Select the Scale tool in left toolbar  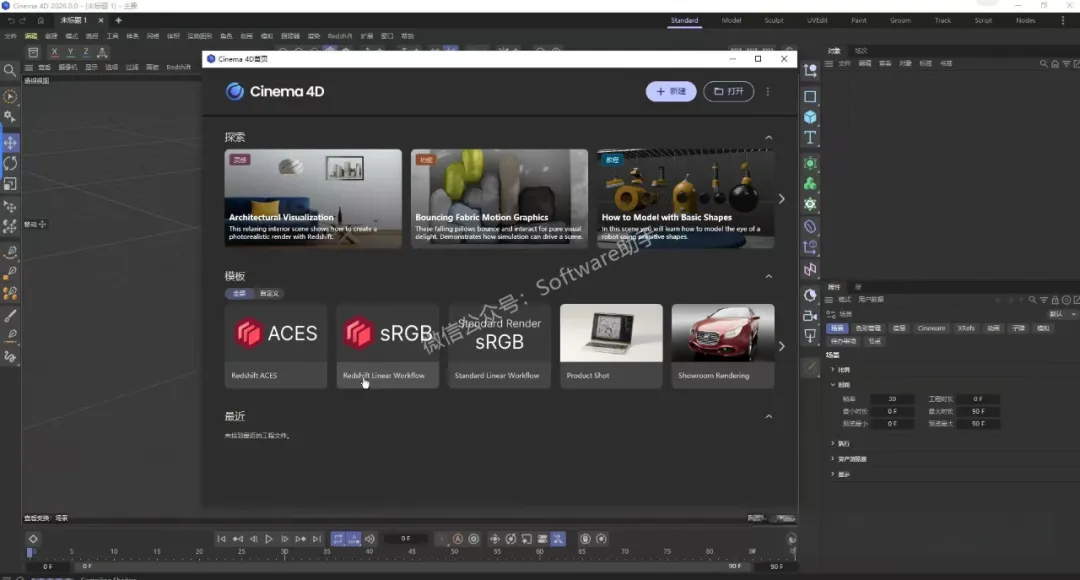coord(10,184)
